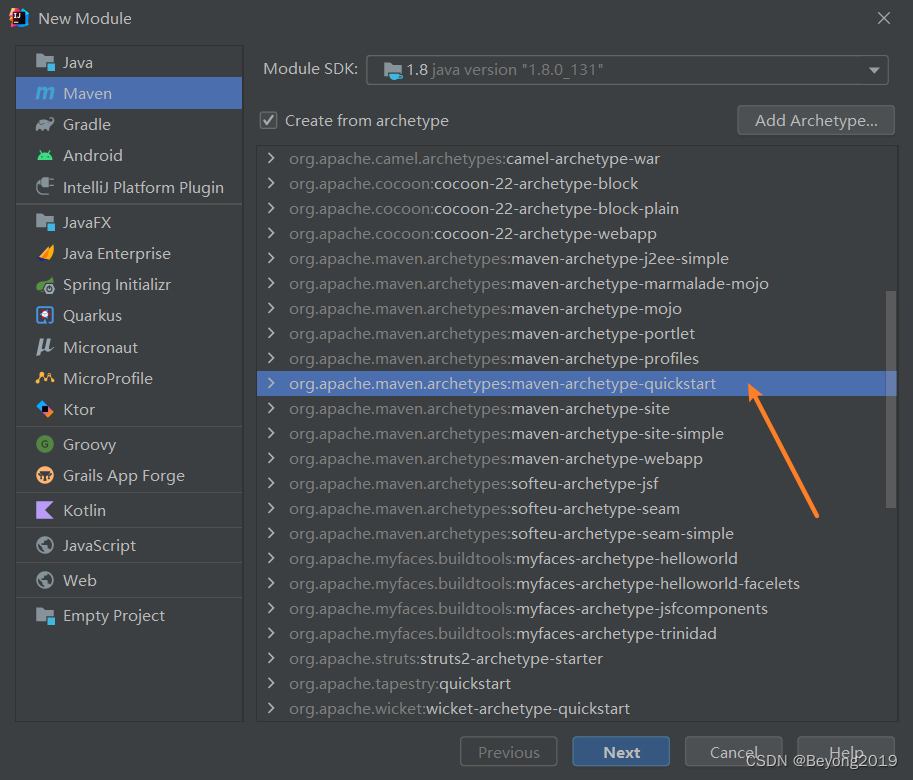Click the IntelliJ Platform Plugin icon
Viewport: 913px width, 780px height.
[45, 187]
